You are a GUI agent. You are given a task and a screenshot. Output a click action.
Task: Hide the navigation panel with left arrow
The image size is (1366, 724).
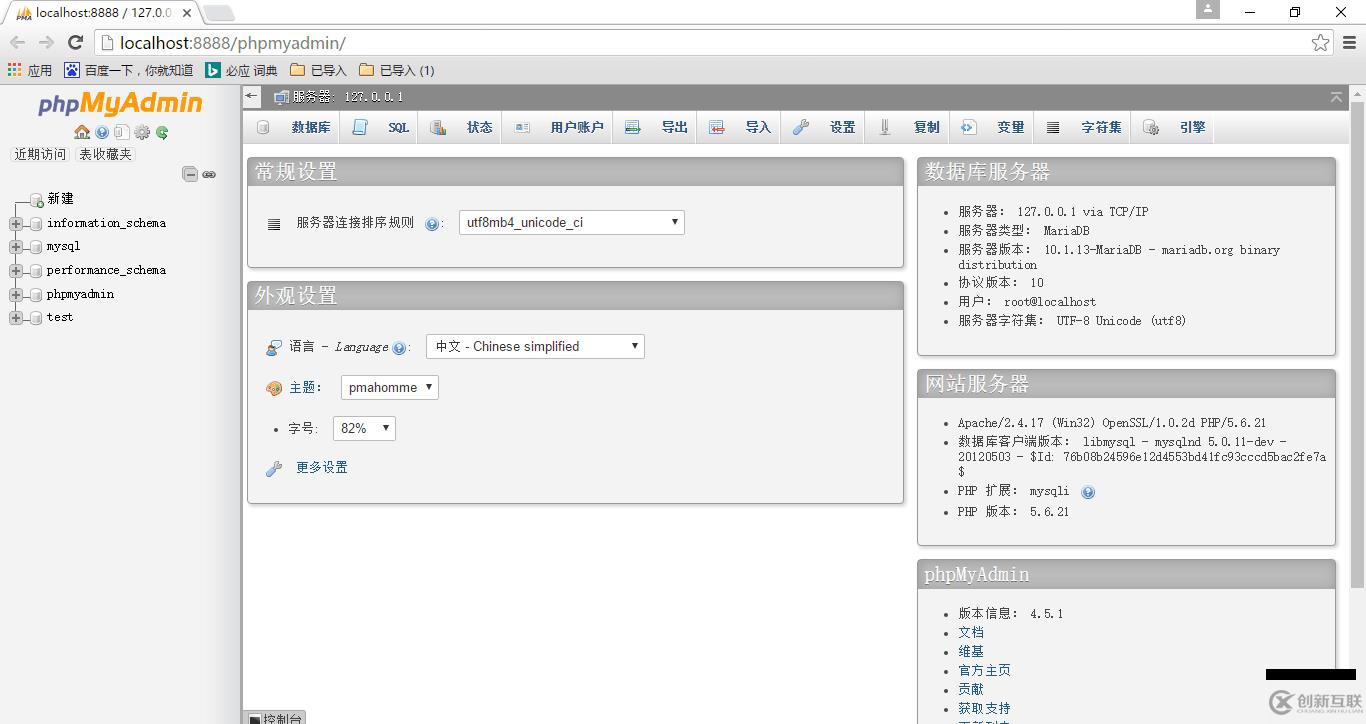pyautogui.click(x=252, y=97)
